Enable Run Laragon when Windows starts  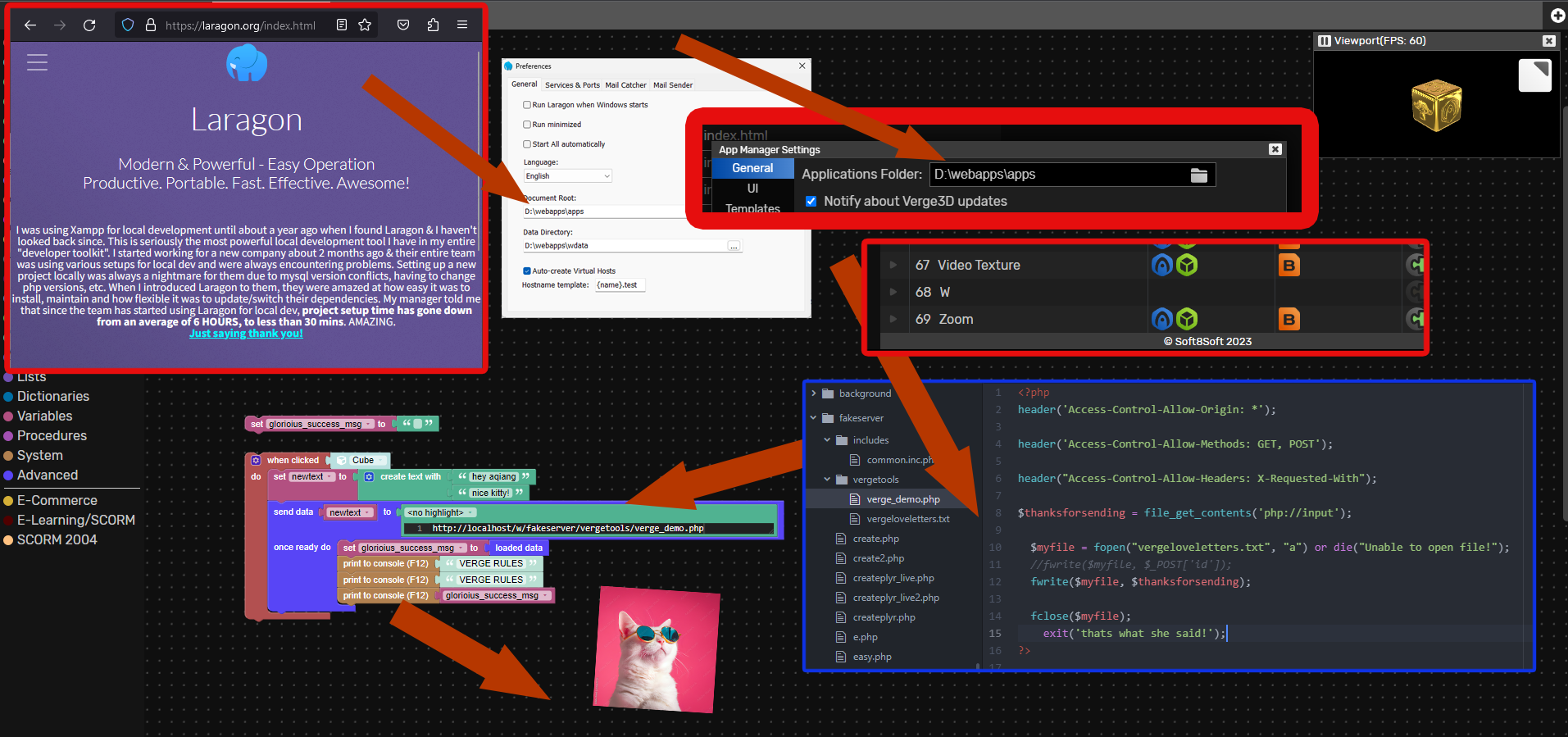point(527,105)
